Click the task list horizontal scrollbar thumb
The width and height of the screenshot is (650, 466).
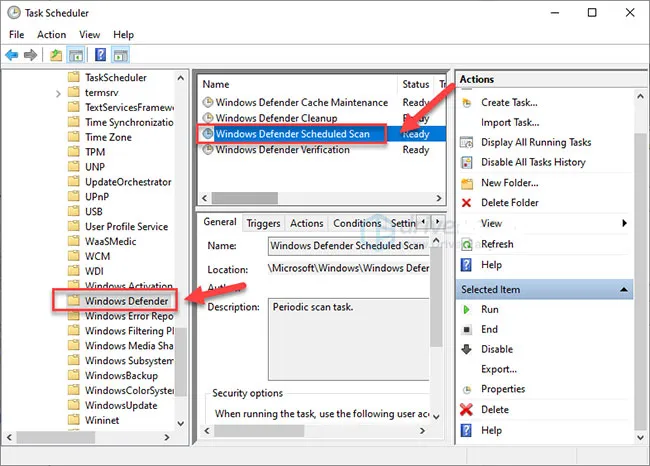(245, 198)
